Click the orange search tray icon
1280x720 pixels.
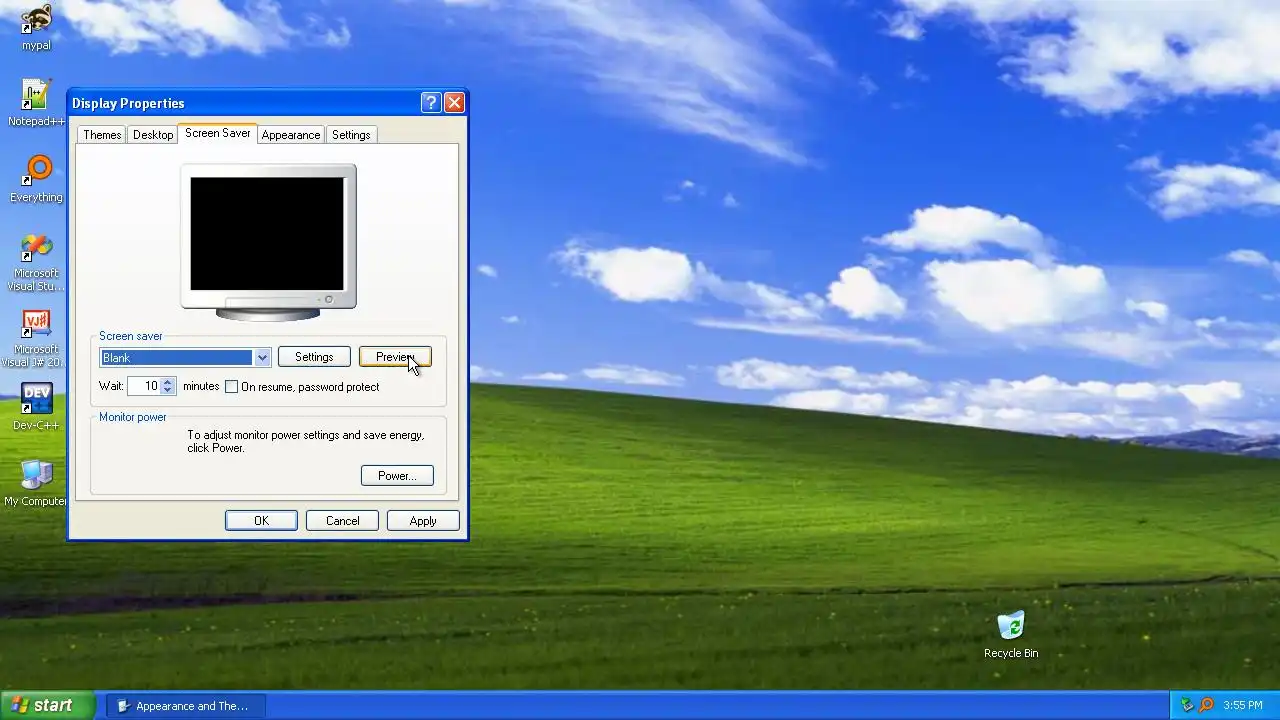point(1207,706)
